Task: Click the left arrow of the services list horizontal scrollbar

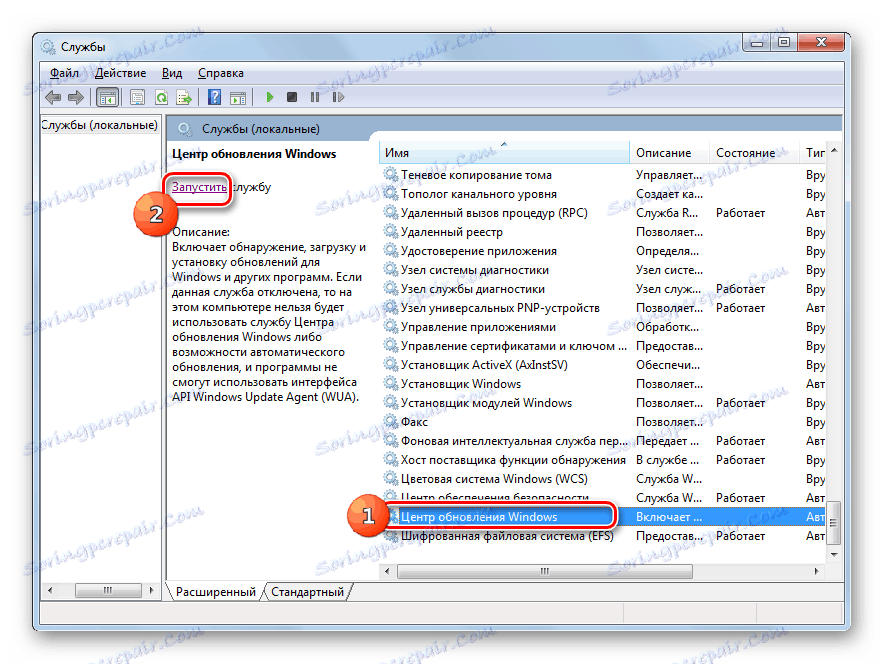Action: [x=387, y=571]
